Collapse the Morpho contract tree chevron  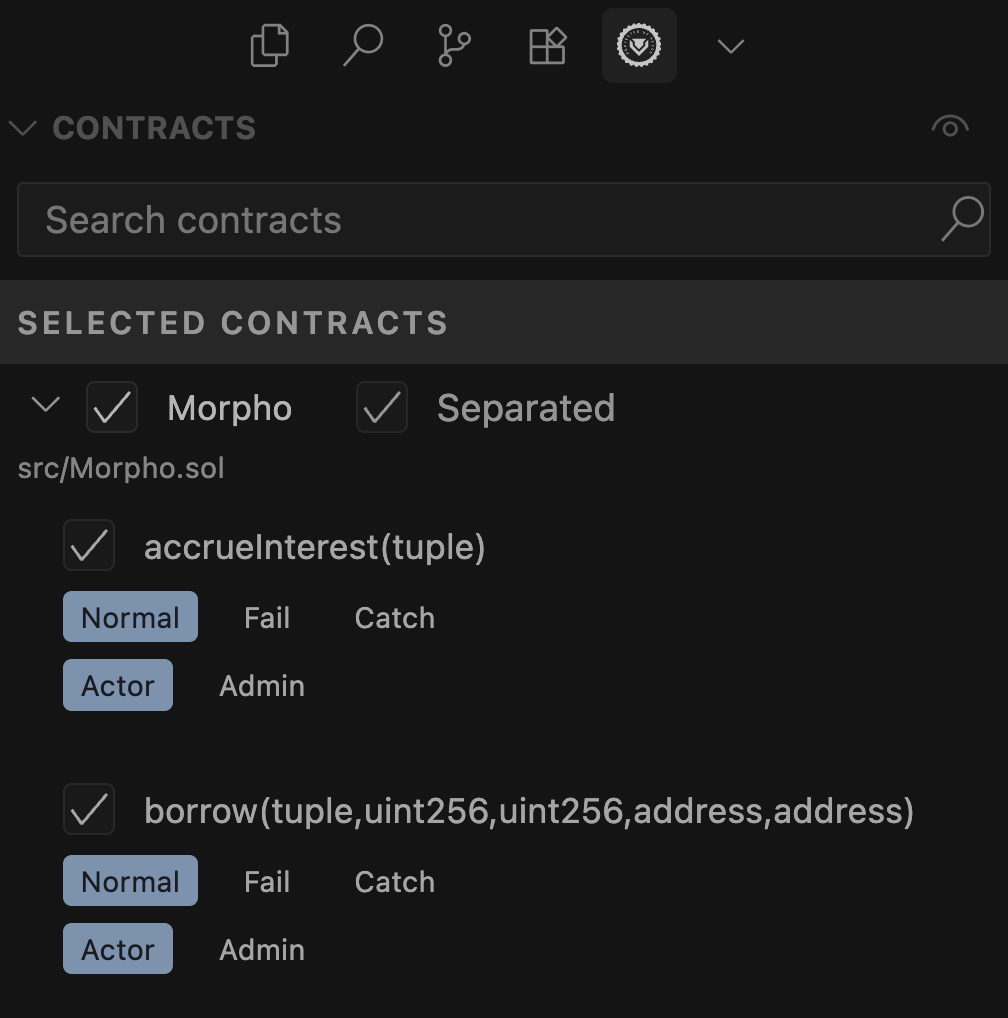[45, 405]
